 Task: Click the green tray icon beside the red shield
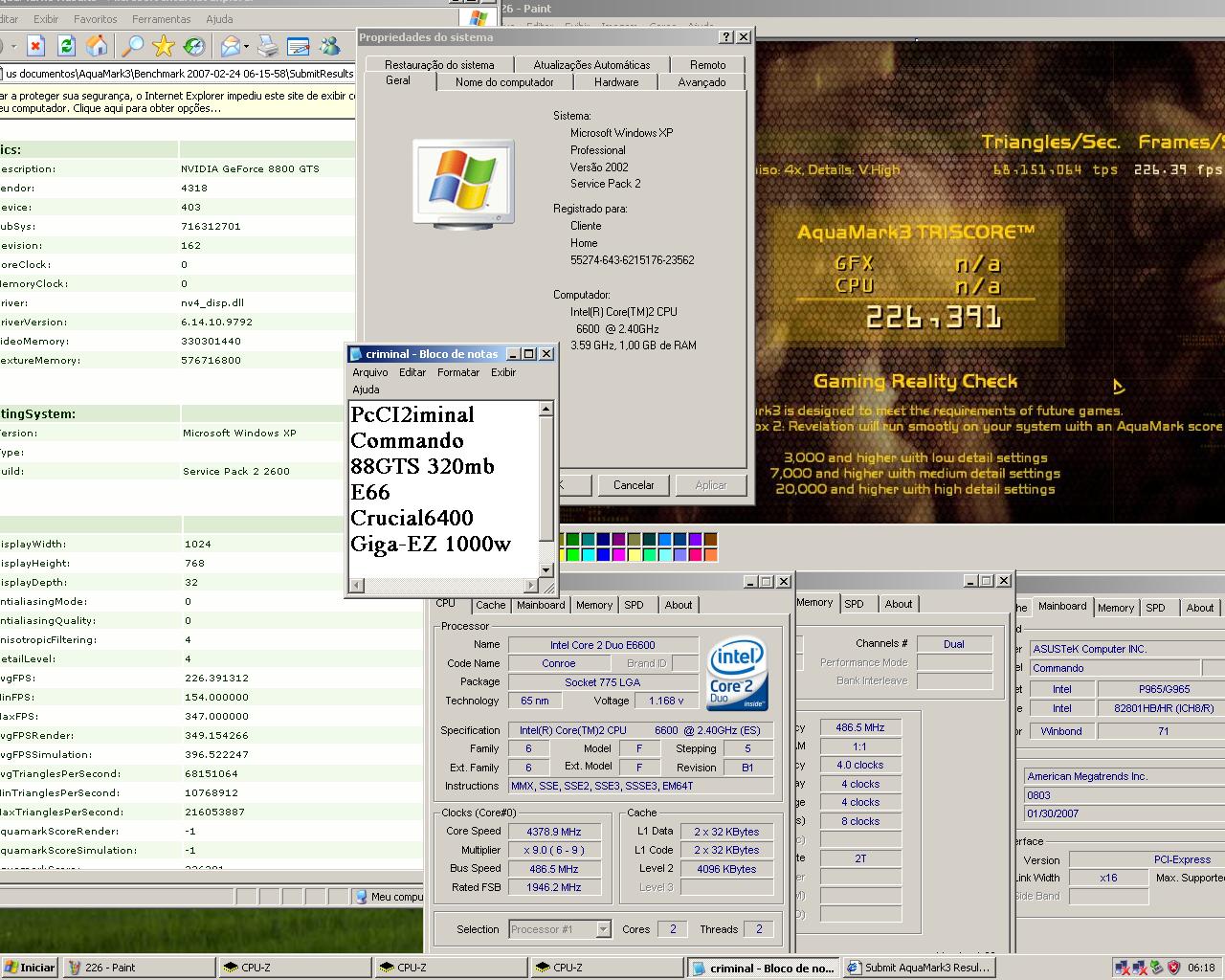[x=1156, y=968]
